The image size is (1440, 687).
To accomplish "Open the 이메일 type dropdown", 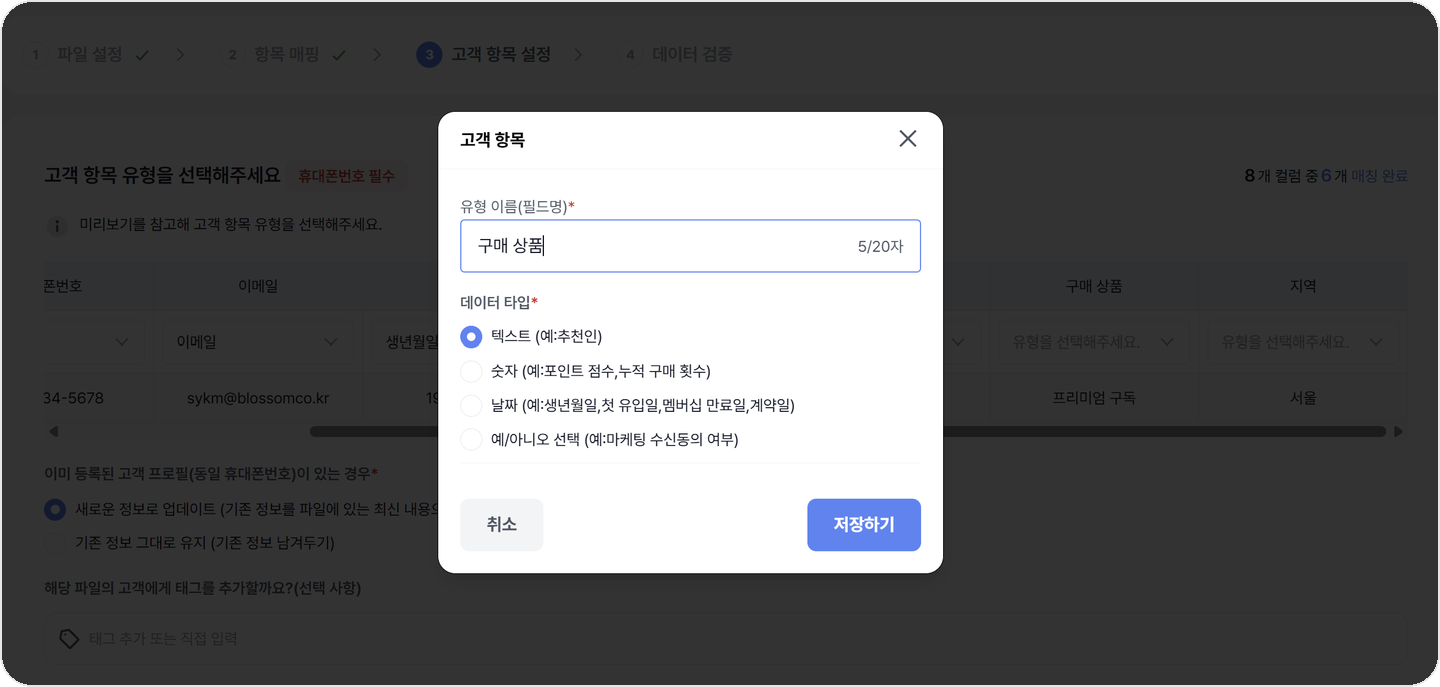I will pos(258,342).
